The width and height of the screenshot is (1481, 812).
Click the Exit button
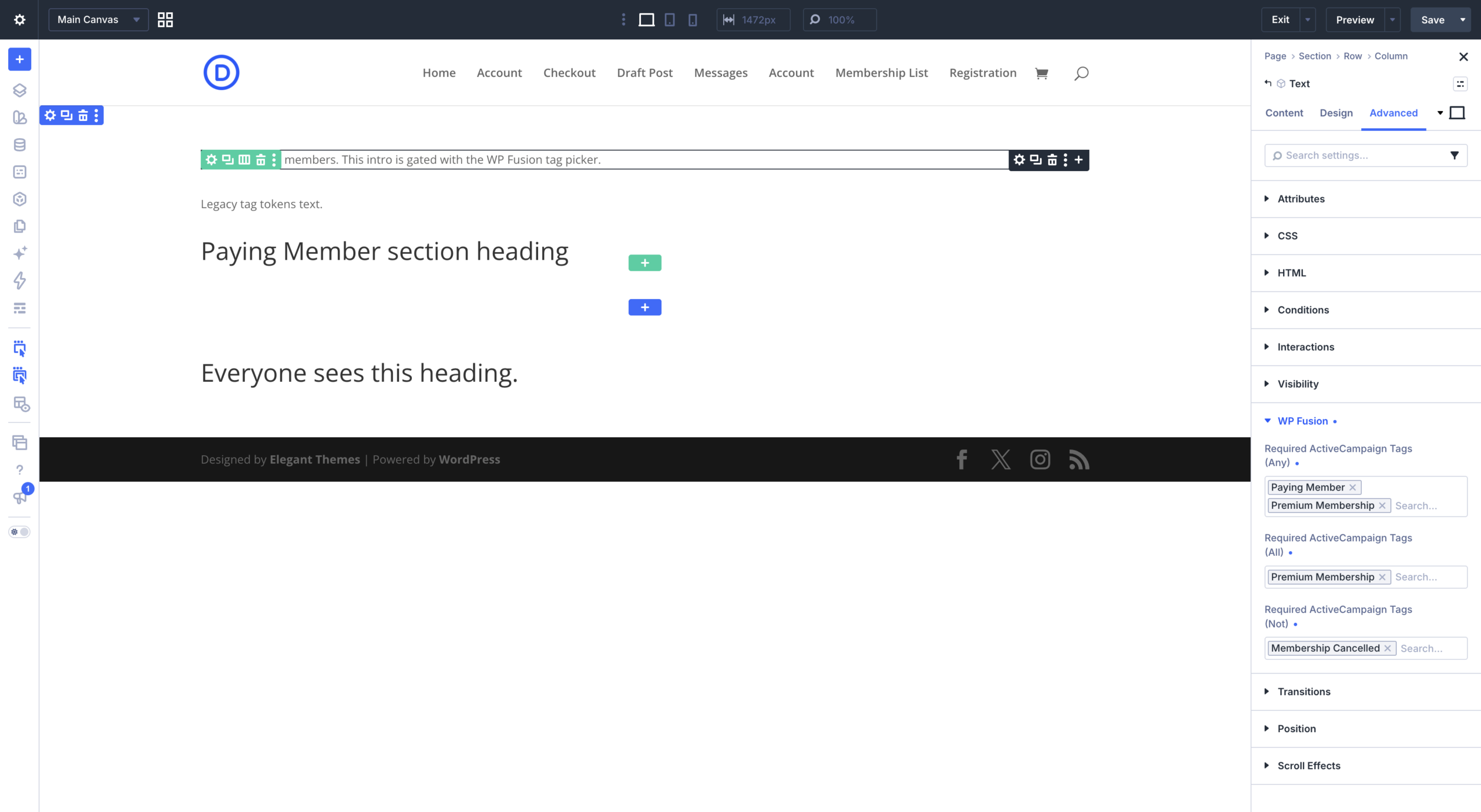pyautogui.click(x=1280, y=20)
